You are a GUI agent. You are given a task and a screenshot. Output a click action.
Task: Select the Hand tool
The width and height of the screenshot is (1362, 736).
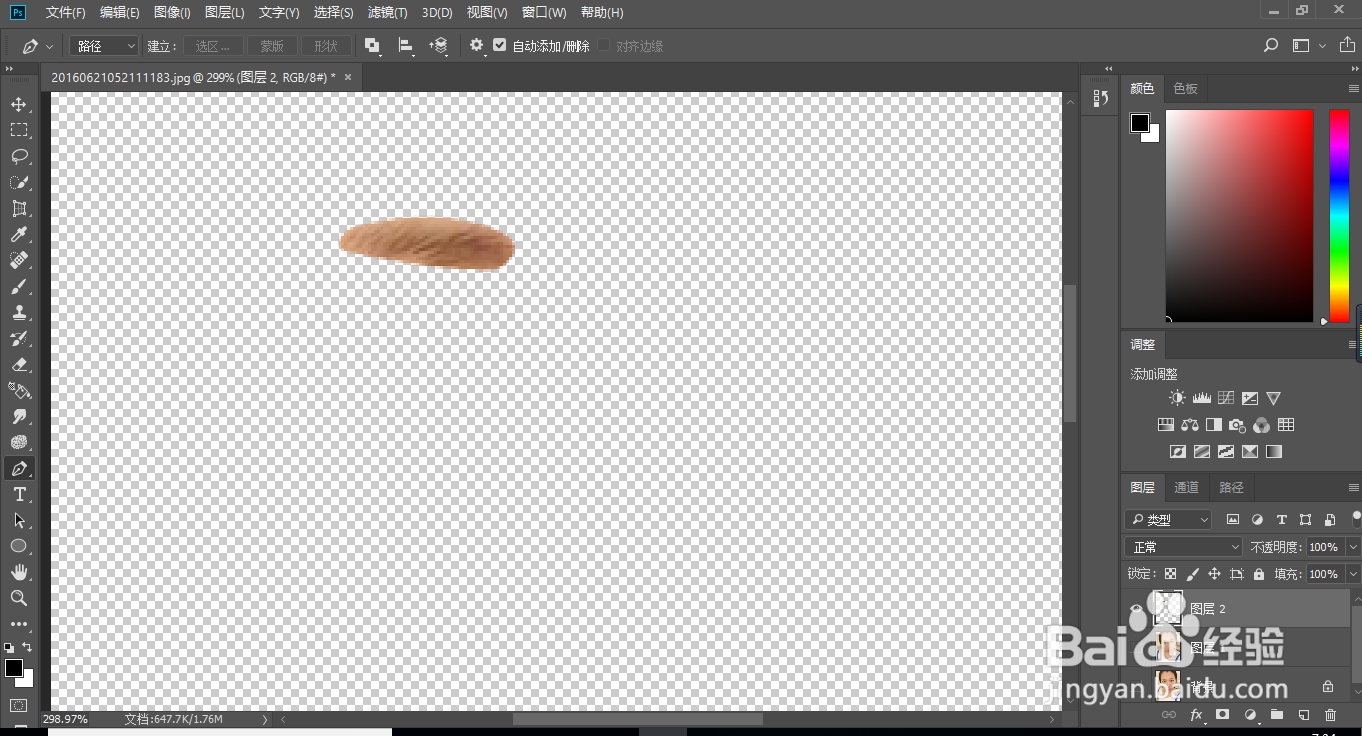pyautogui.click(x=18, y=573)
